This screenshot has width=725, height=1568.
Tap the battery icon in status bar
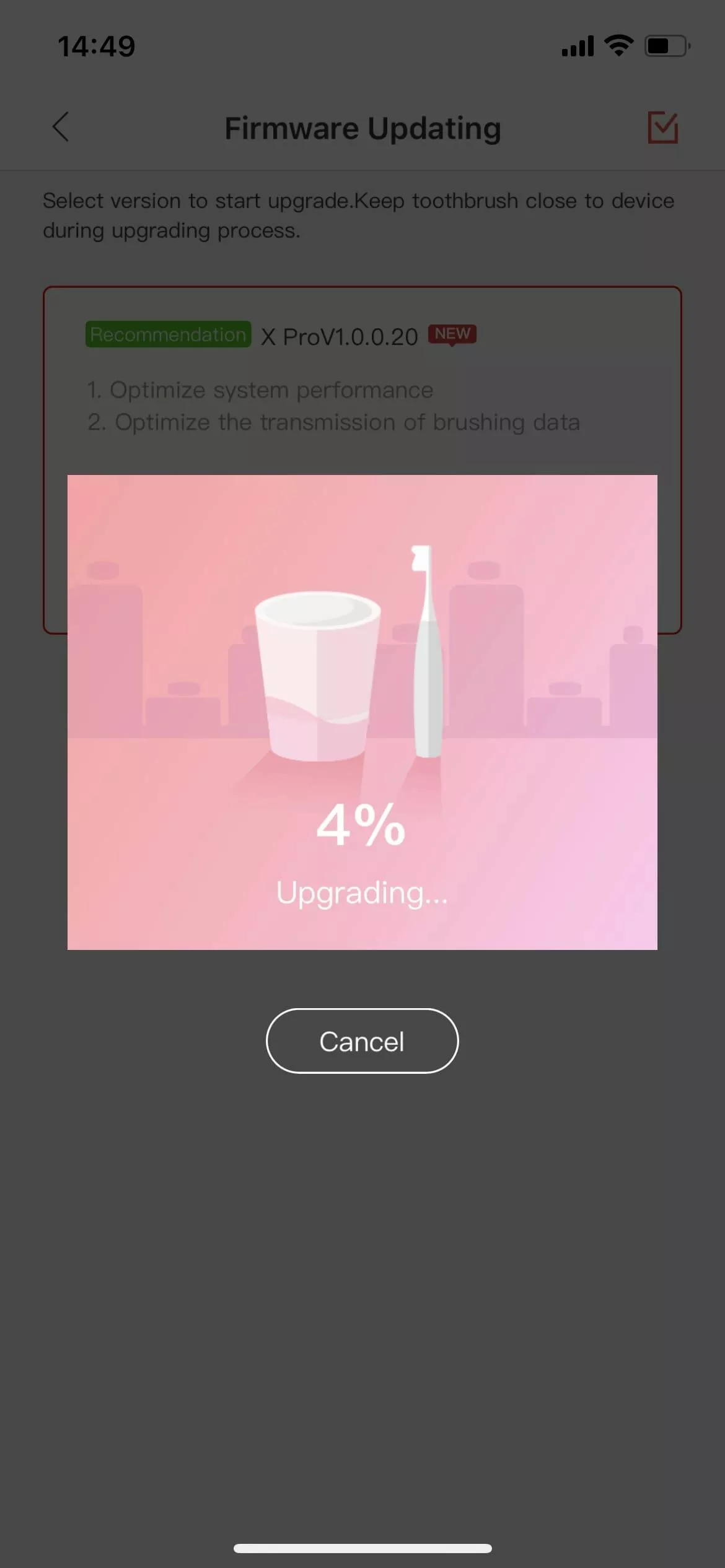coord(667,46)
